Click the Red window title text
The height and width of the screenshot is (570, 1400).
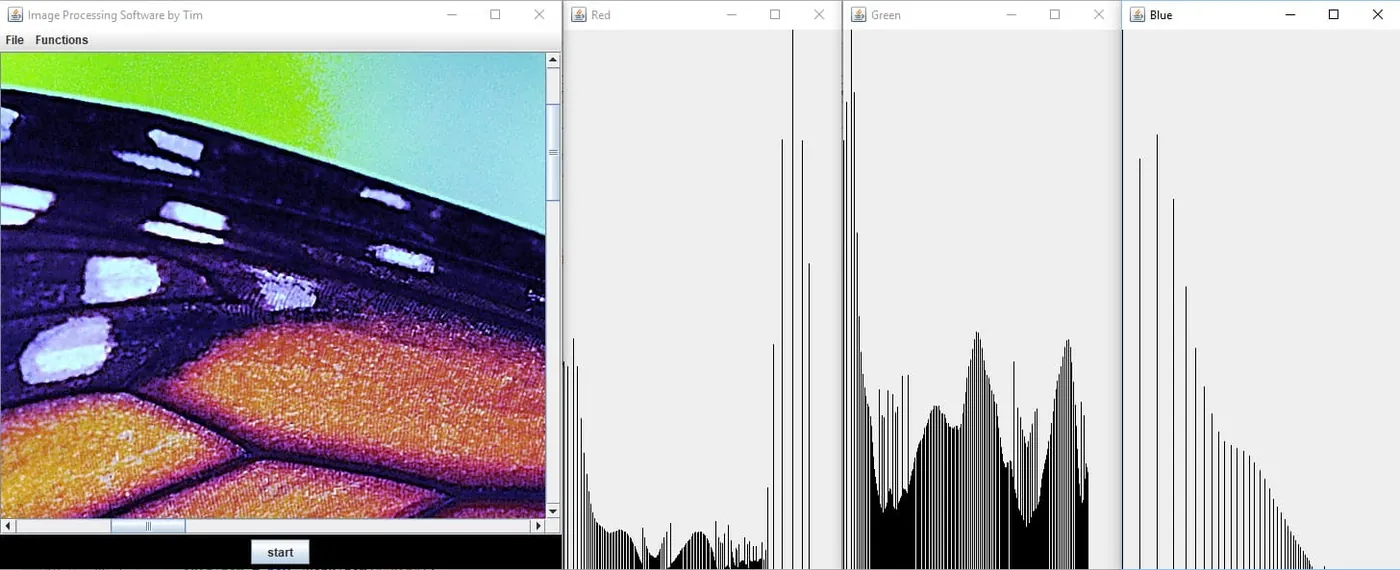coord(601,15)
